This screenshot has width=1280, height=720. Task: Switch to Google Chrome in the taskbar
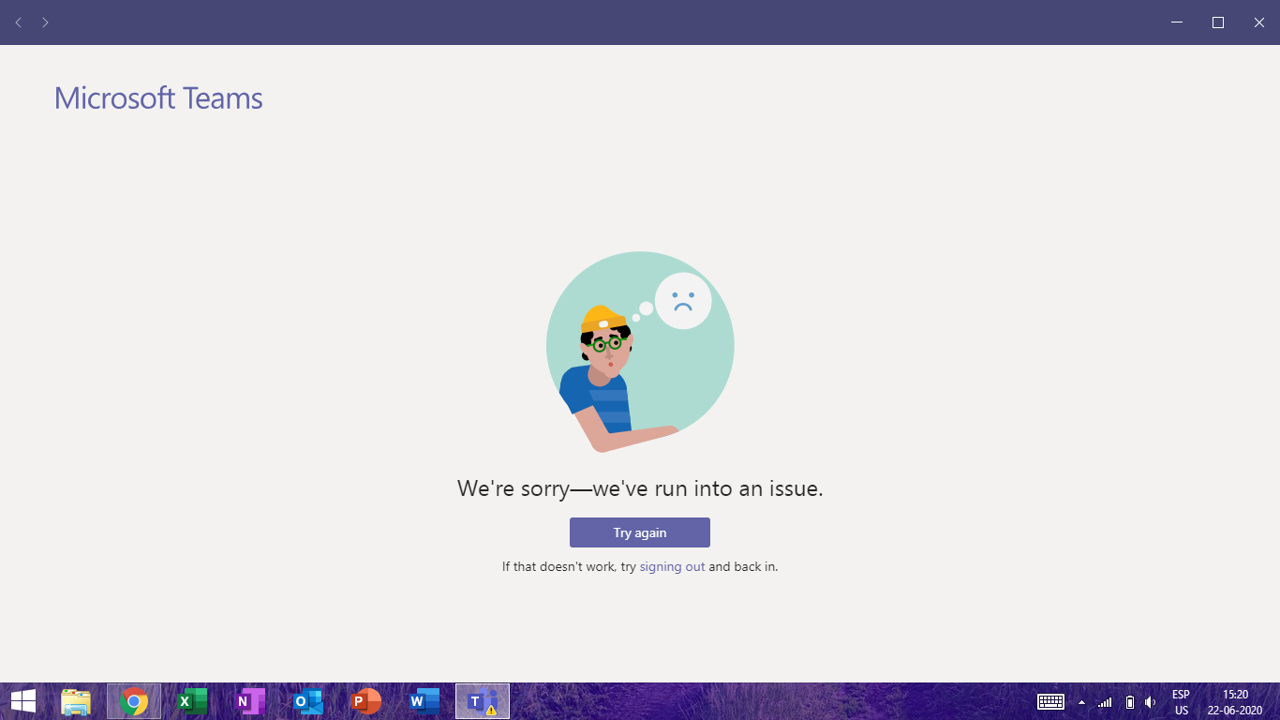click(134, 701)
